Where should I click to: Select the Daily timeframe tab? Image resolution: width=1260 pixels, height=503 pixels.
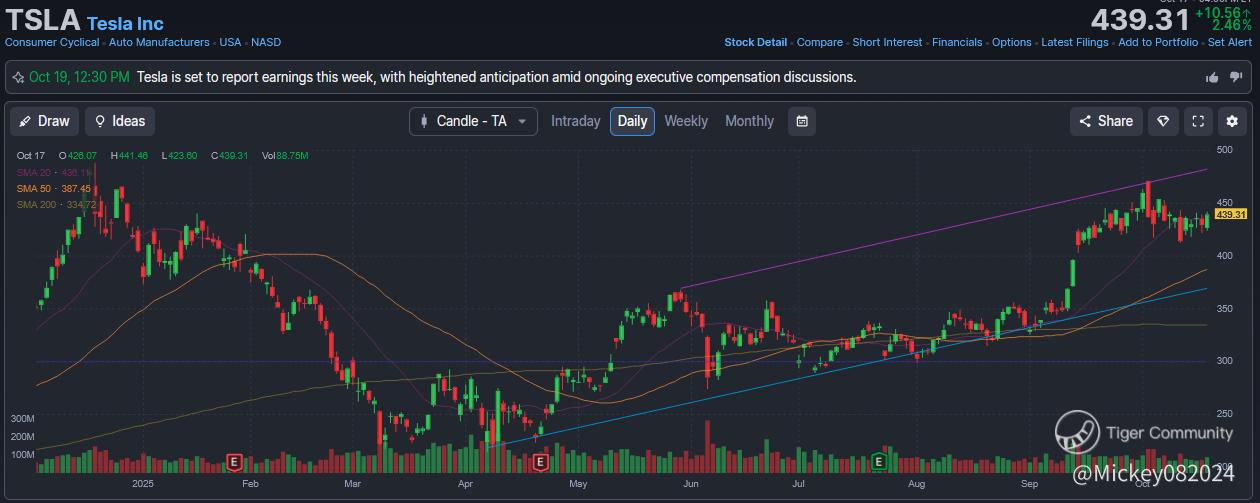coord(632,121)
